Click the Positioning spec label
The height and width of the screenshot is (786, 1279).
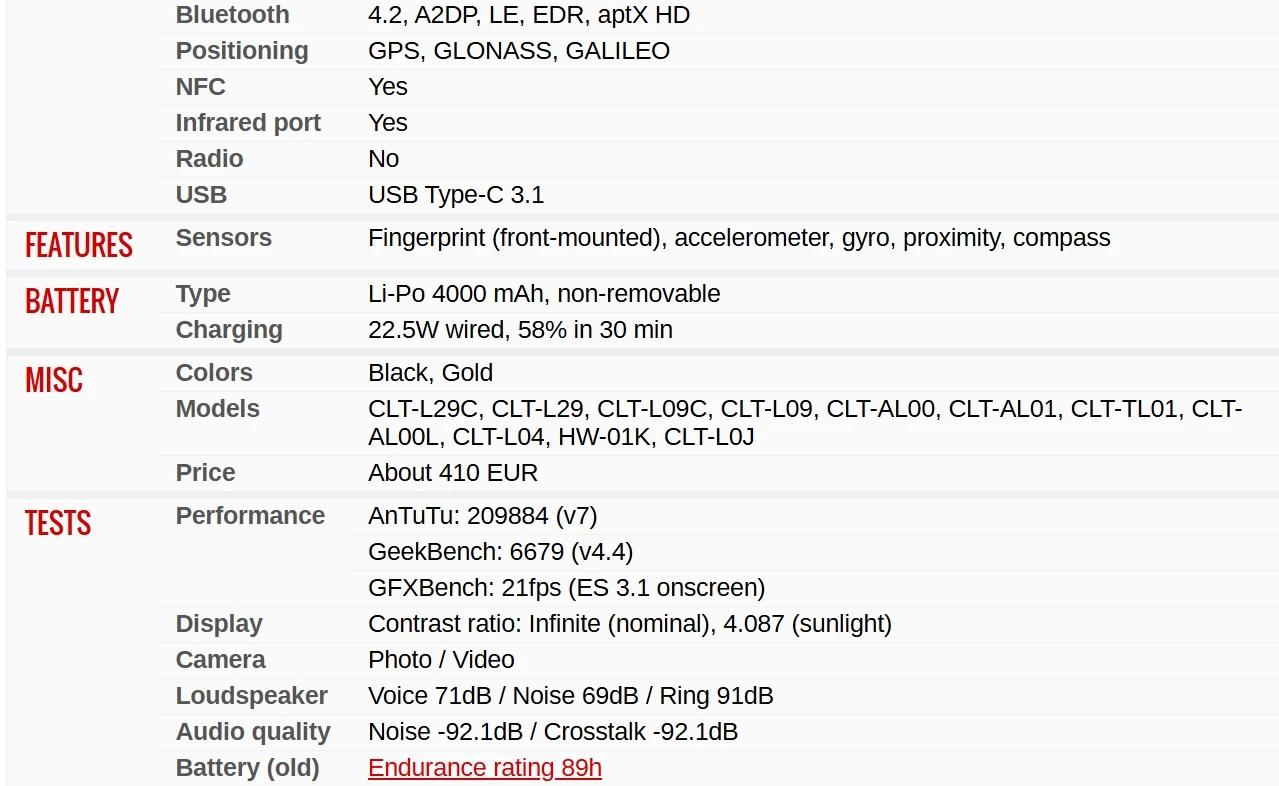click(x=242, y=51)
